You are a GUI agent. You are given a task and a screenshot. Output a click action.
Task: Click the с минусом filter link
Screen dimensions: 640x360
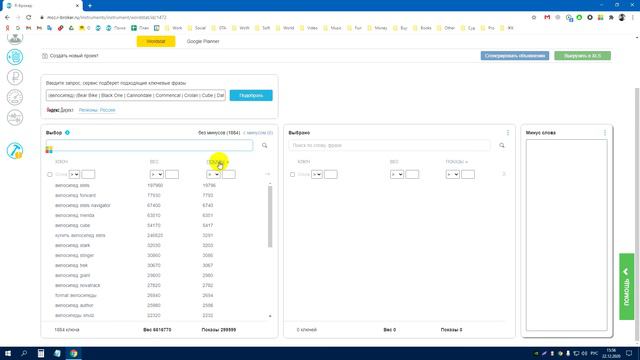(x=258, y=133)
